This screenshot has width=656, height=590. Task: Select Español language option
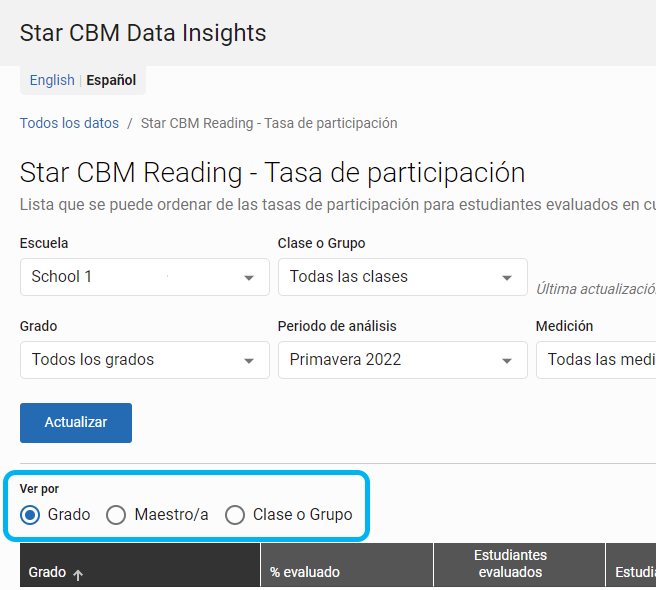coord(111,80)
